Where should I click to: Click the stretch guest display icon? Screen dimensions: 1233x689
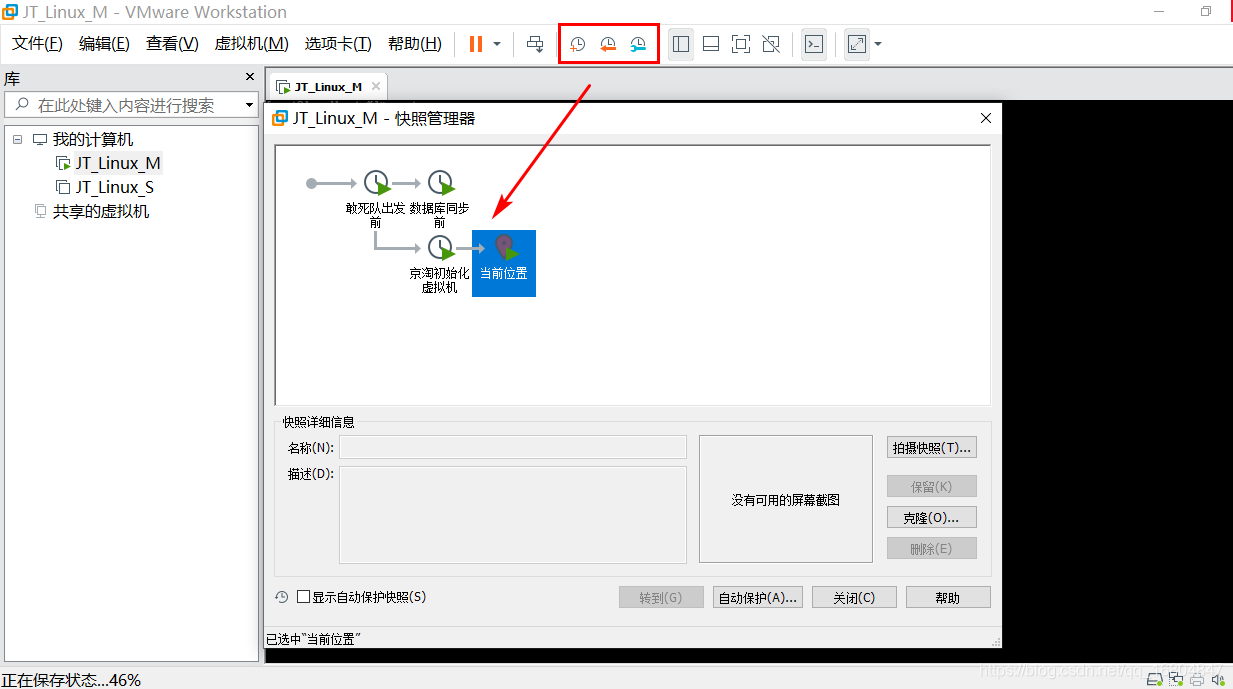click(857, 44)
